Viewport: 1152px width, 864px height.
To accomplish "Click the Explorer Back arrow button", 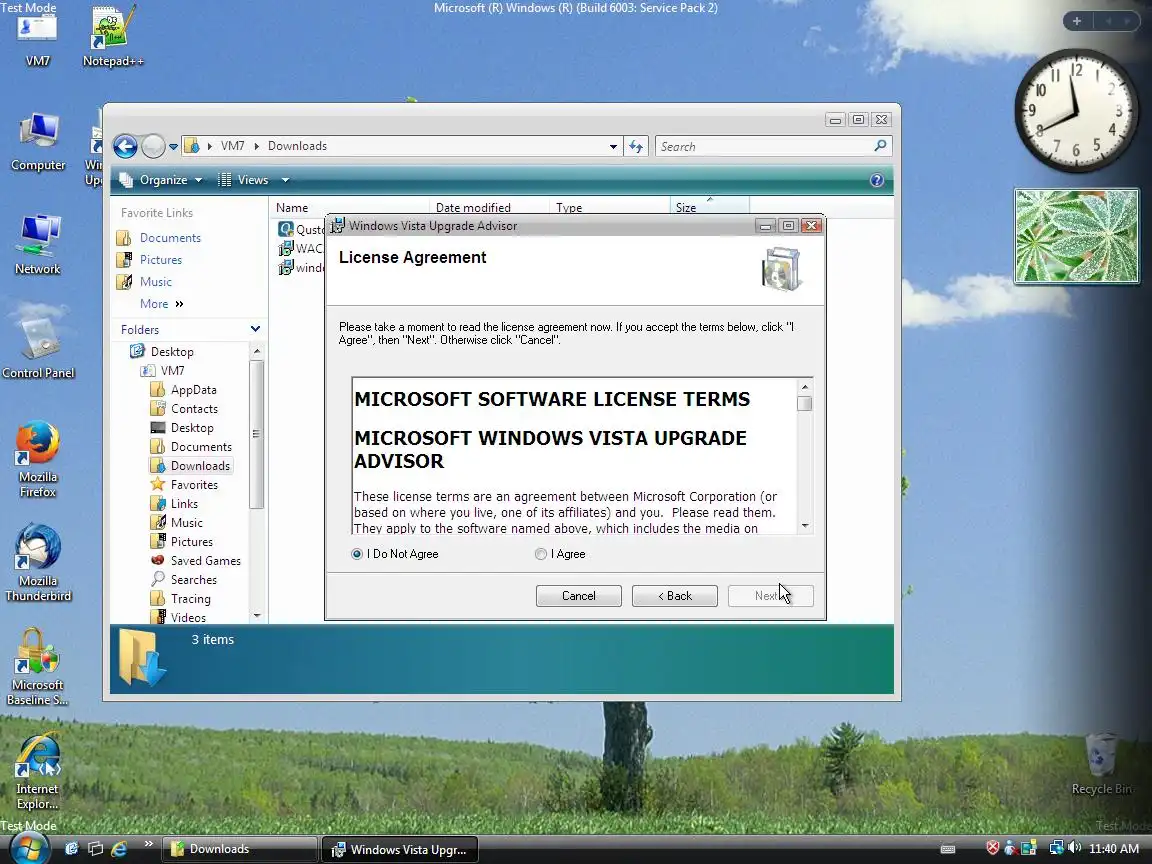I will (x=126, y=146).
